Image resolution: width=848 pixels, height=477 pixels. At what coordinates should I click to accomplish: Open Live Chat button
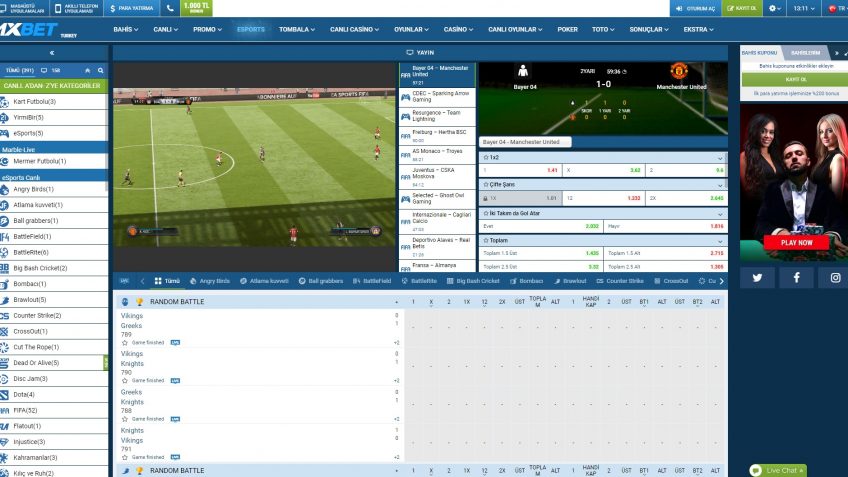778,471
